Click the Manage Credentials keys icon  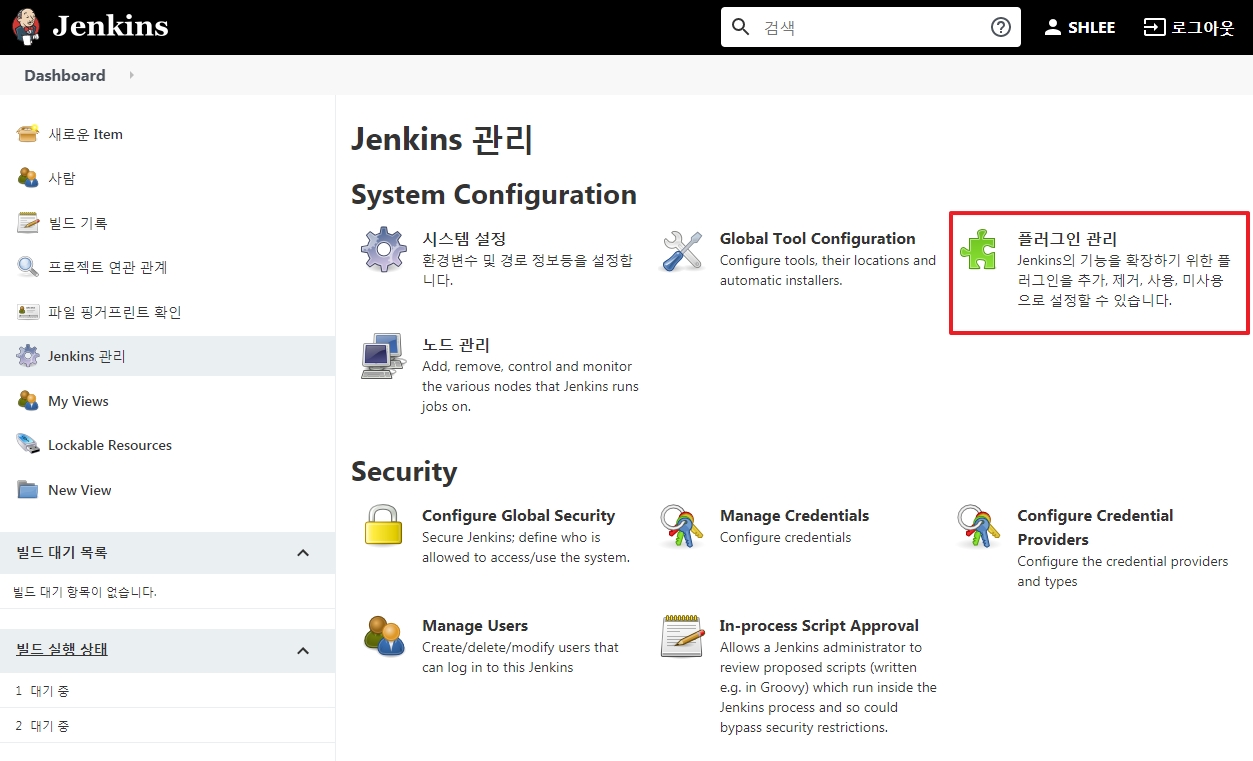click(x=682, y=526)
